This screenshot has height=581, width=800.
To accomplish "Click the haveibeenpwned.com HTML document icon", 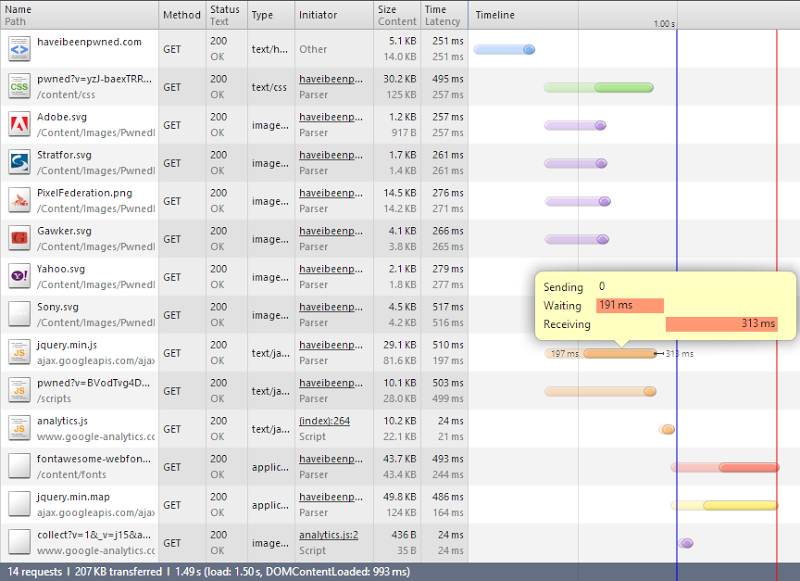I will [x=17, y=48].
